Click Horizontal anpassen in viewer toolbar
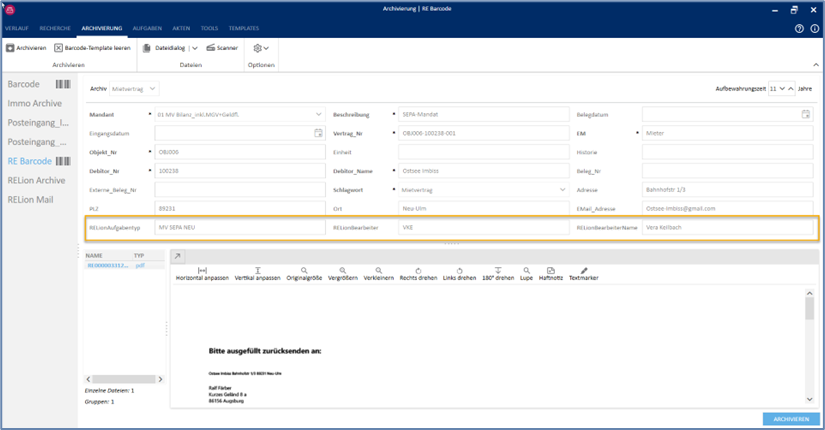This screenshot has width=825, height=430. click(202, 274)
